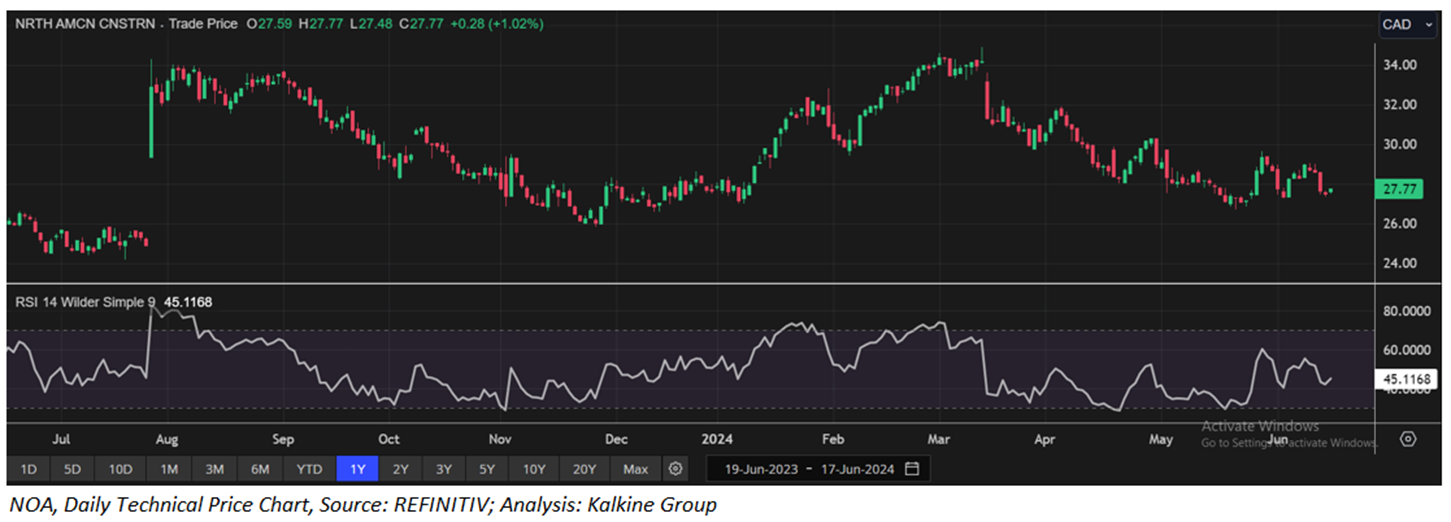
Task: Click the Apr month label on time axis
Action: pyautogui.click(x=1044, y=439)
